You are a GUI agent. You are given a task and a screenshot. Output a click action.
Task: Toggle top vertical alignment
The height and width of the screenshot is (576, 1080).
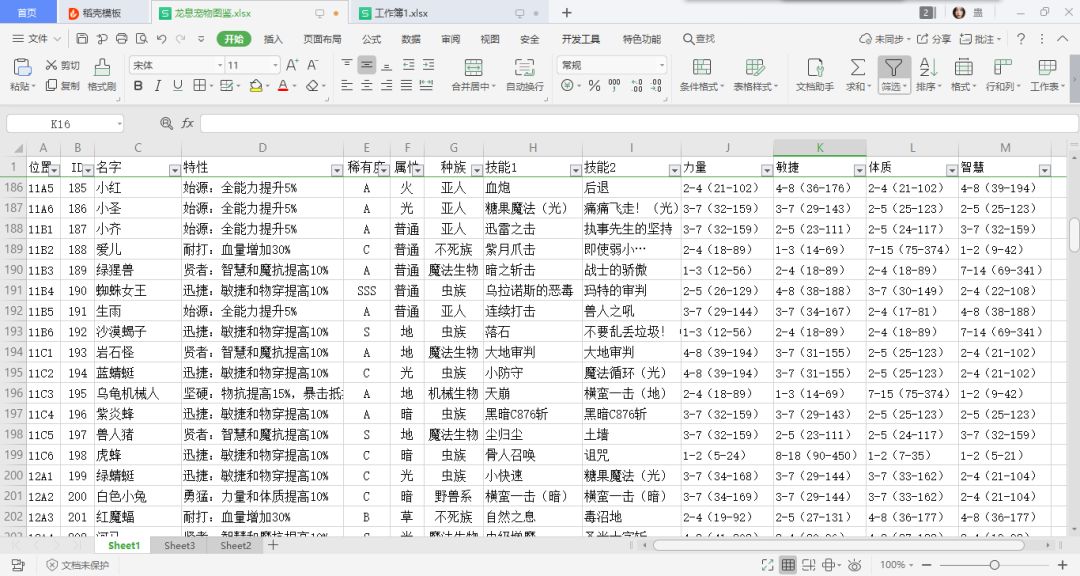[x=346, y=65]
